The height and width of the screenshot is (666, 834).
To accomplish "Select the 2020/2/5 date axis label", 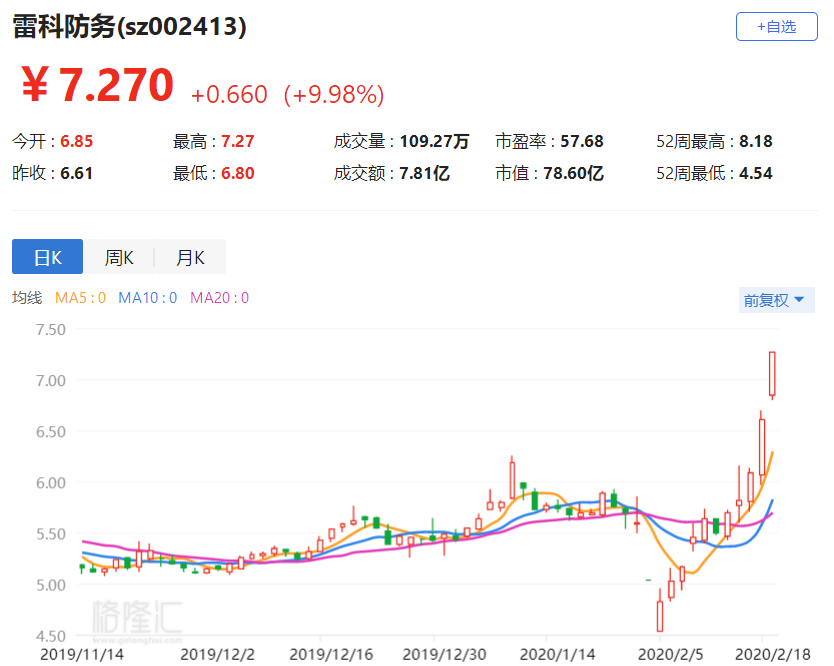I will 670,654.
